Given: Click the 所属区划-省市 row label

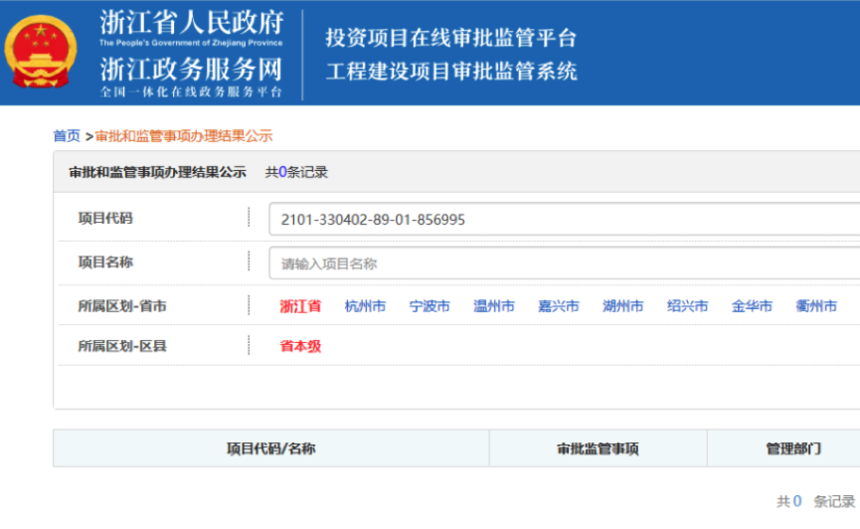Looking at the screenshot, I should pyautogui.click(x=122, y=306).
